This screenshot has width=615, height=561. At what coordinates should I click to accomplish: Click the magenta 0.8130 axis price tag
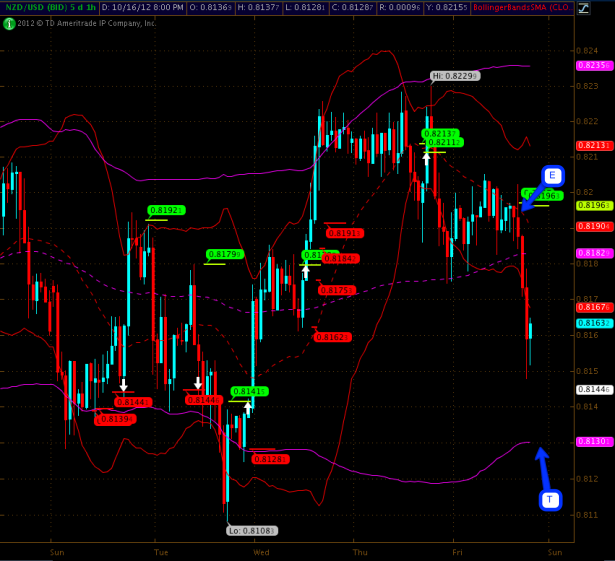pyautogui.click(x=593, y=441)
